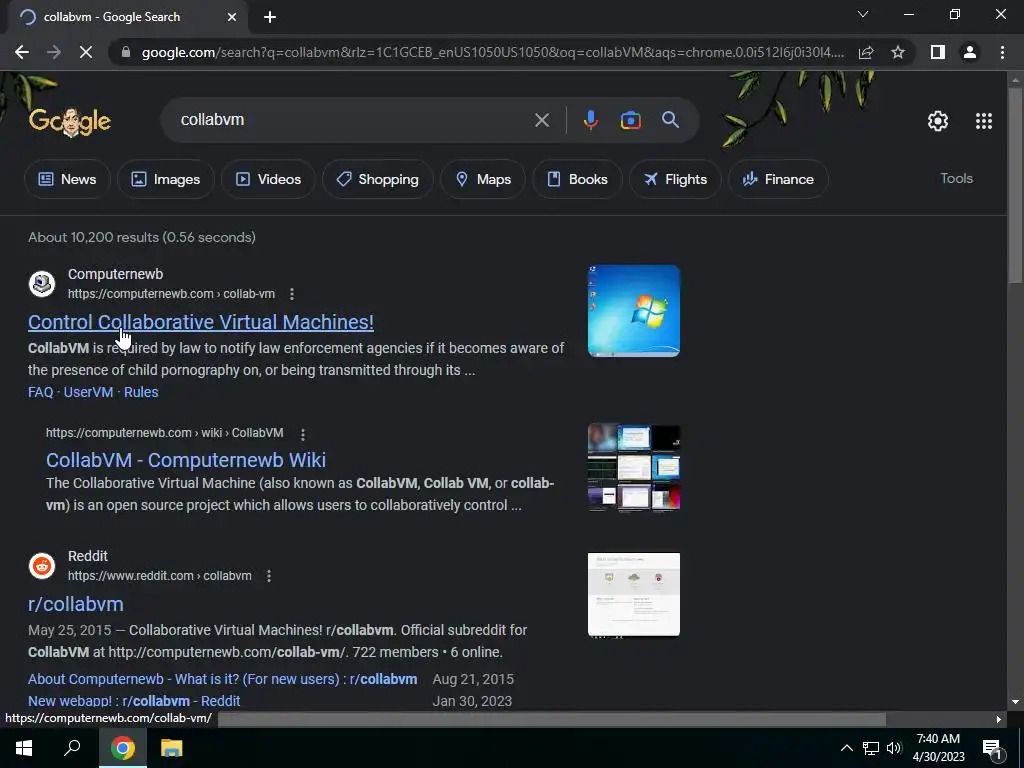Viewport: 1024px width, 768px height.
Task: Open a new browser tab
Action: [x=270, y=18]
